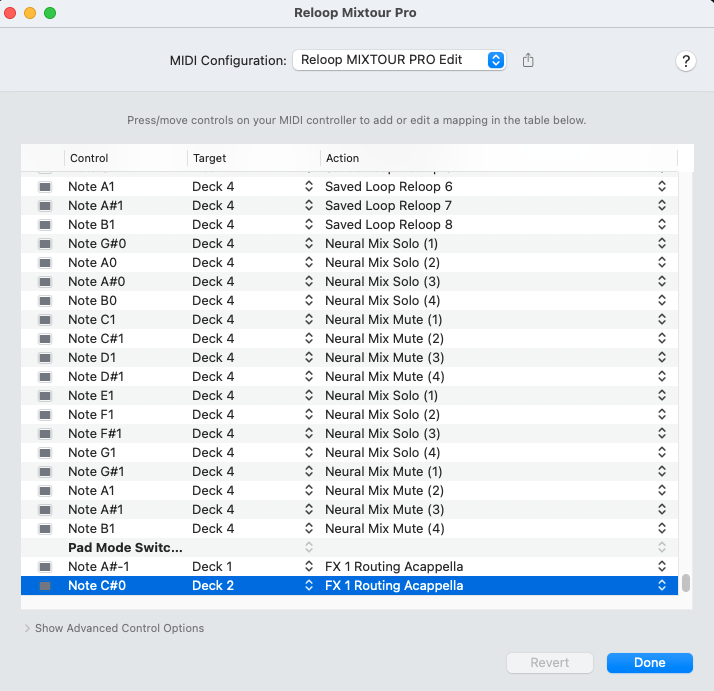Open the action stepper in Note E1 row
The height and width of the screenshot is (691, 714).
point(662,395)
